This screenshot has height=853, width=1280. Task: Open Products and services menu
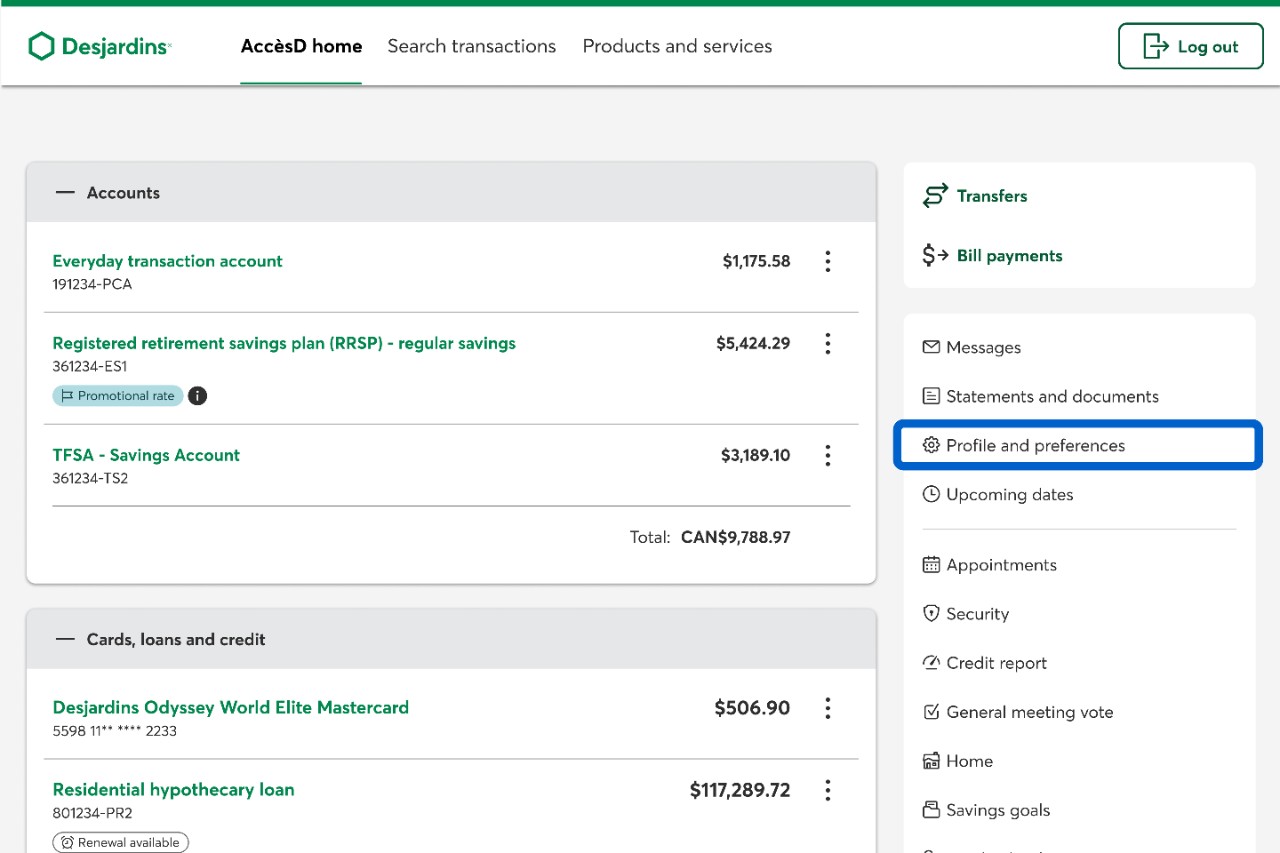pos(677,46)
